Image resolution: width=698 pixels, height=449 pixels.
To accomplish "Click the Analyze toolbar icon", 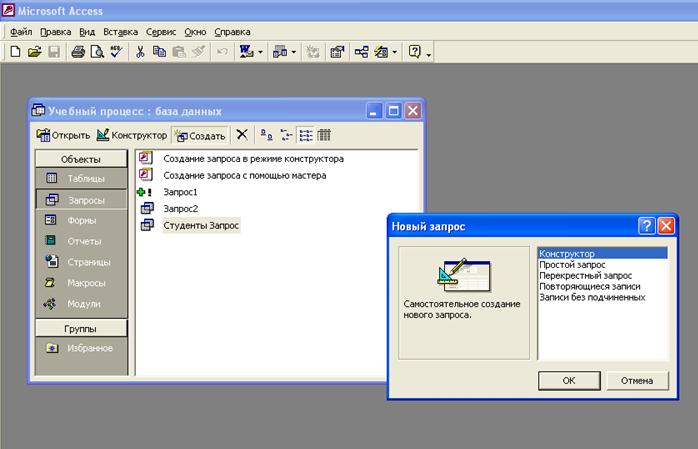I will (280, 52).
